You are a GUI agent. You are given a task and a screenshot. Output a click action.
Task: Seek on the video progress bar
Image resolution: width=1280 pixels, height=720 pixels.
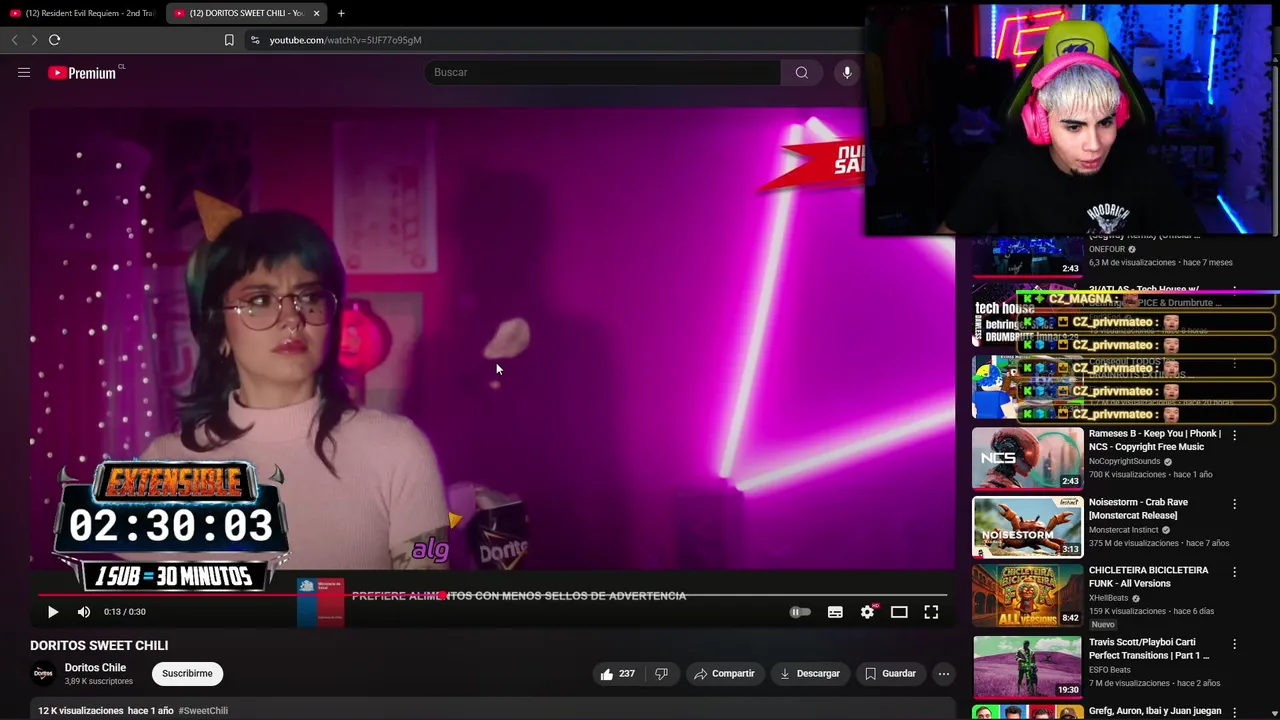(x=492, y=595)
